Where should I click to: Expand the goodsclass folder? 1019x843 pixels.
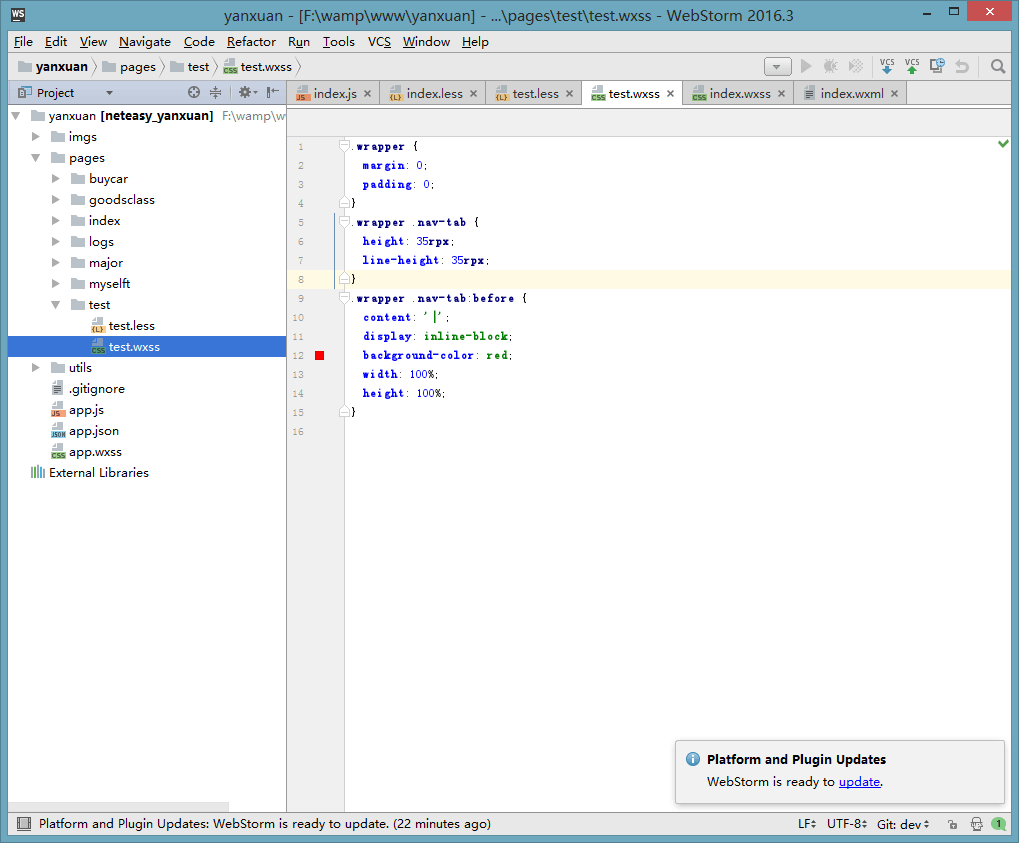56,200
